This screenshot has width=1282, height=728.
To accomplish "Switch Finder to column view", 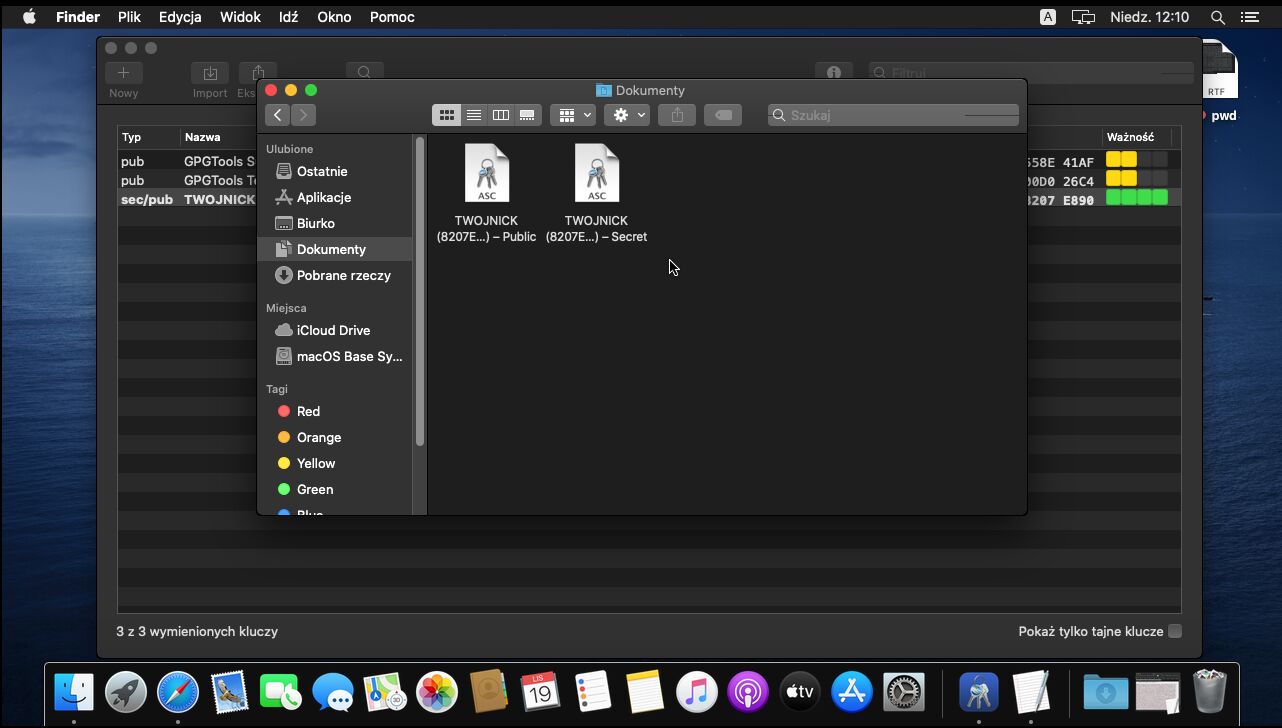I will (501, 115).
